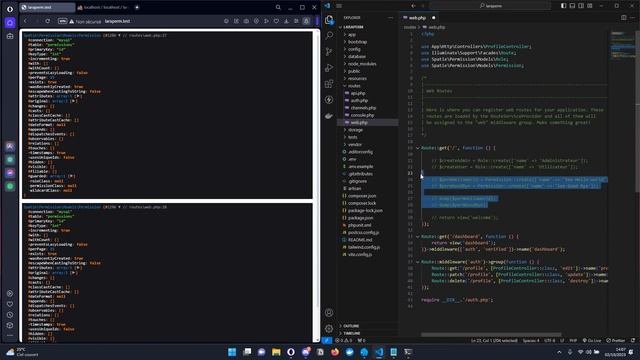Image resolution: width=640 pixels, height=360 pixels.
Task: Click Prettier in the status bar
Action: (616, 340)
